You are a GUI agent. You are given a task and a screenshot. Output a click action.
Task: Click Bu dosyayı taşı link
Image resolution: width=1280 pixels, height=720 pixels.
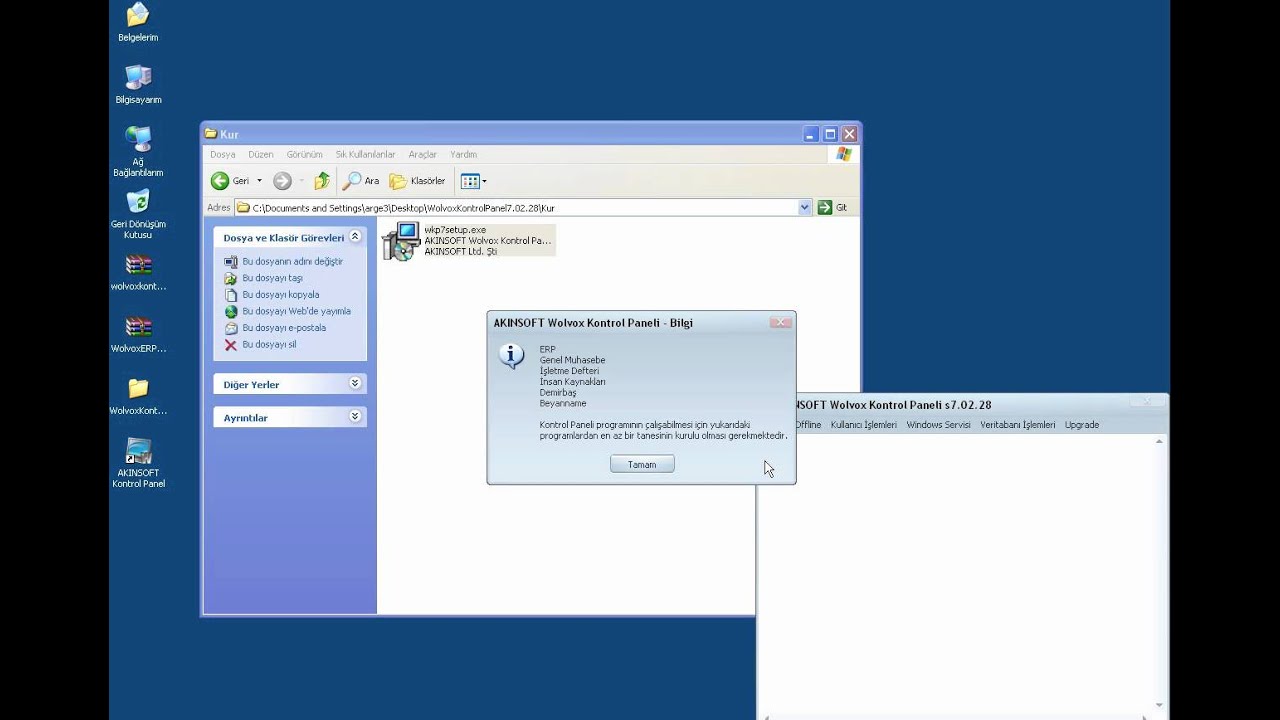[x=272, y=278]
